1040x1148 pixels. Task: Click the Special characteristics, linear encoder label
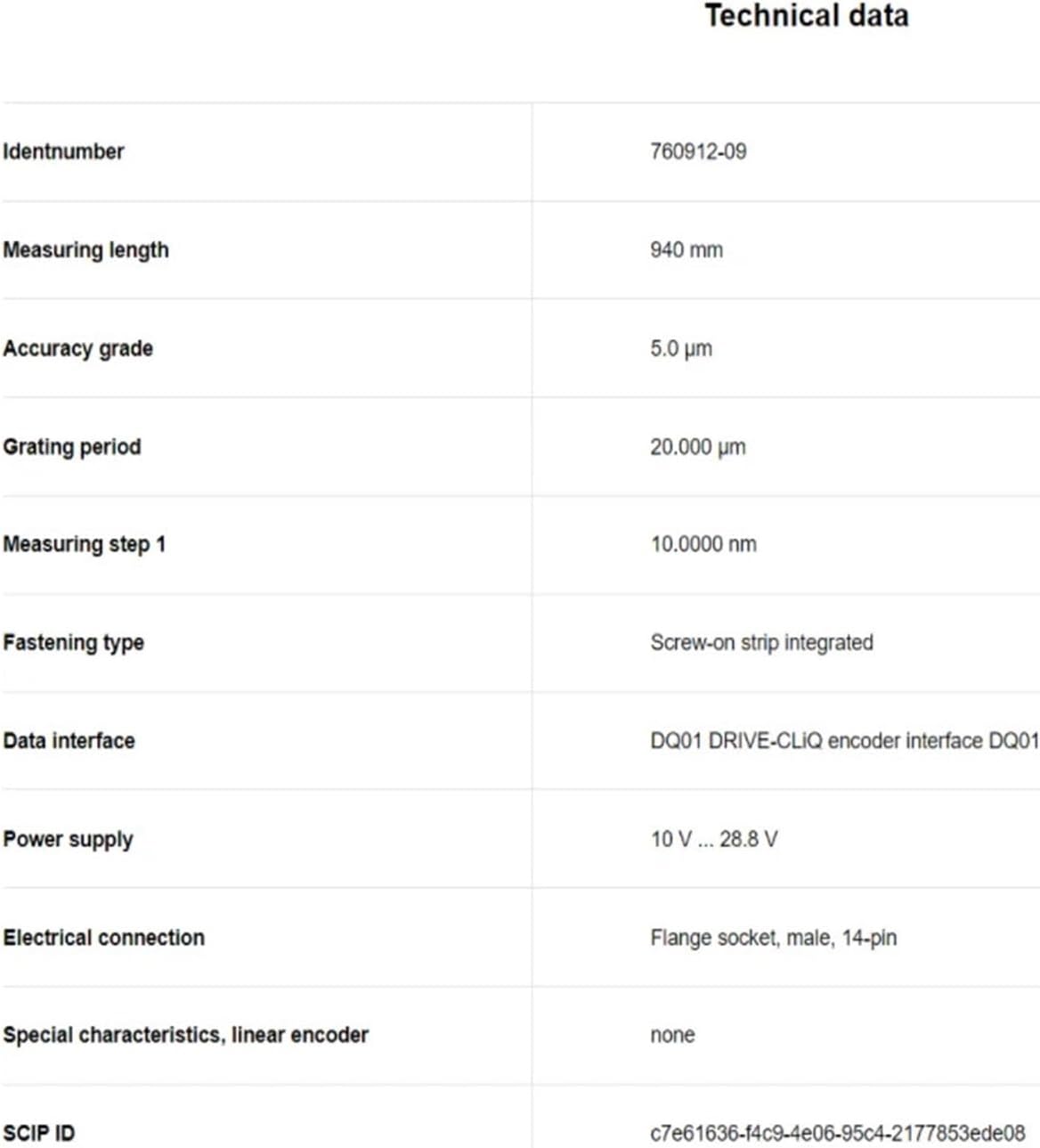[x=185, y=1035]
